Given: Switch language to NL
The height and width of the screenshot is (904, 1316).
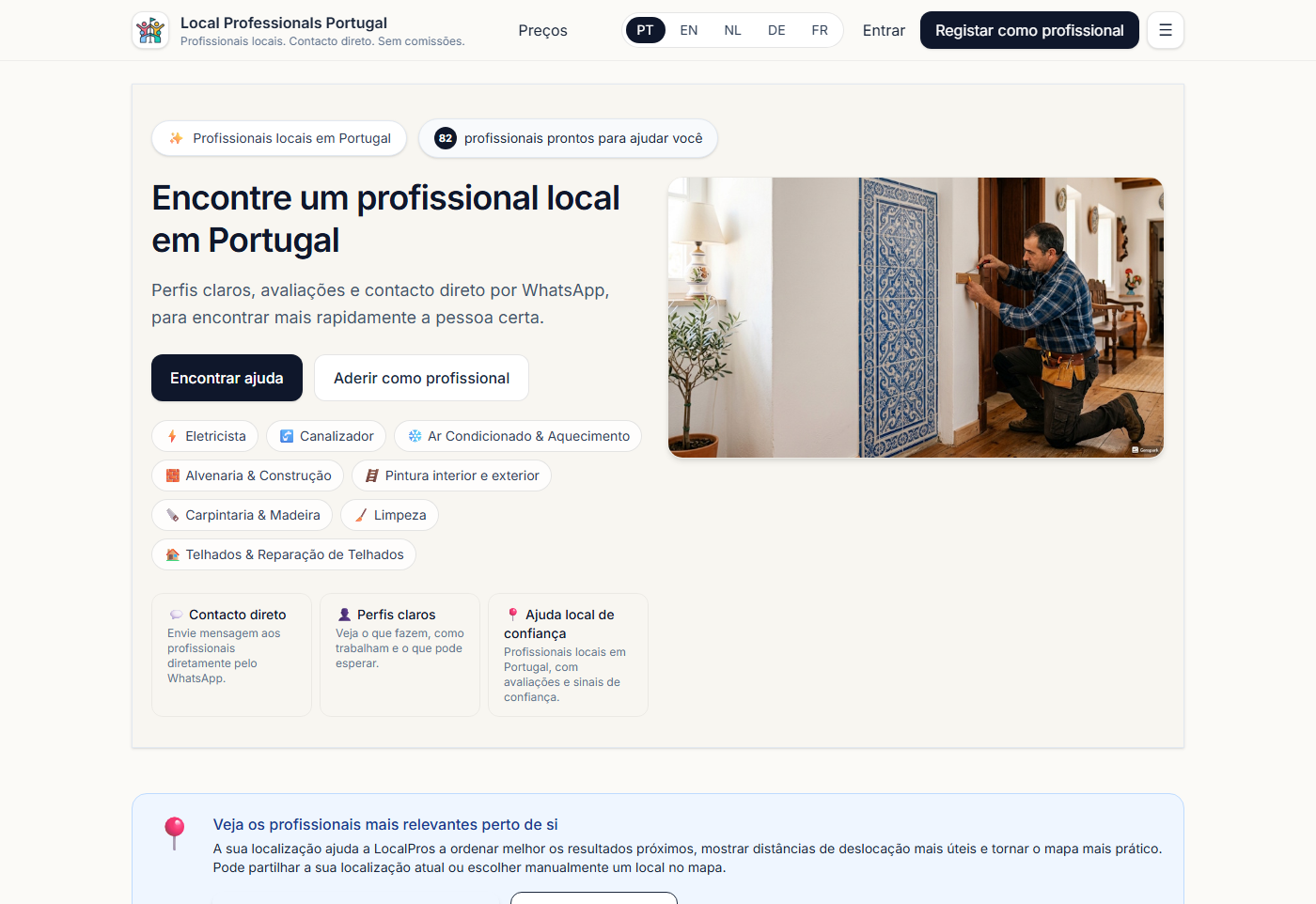Looking at the screenshot, I should (733, 30).
